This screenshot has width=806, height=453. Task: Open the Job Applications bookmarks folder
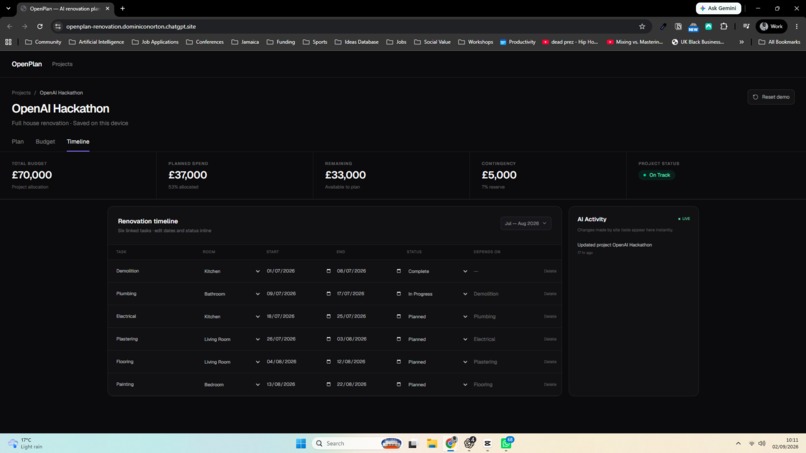(x=155, y=42)
